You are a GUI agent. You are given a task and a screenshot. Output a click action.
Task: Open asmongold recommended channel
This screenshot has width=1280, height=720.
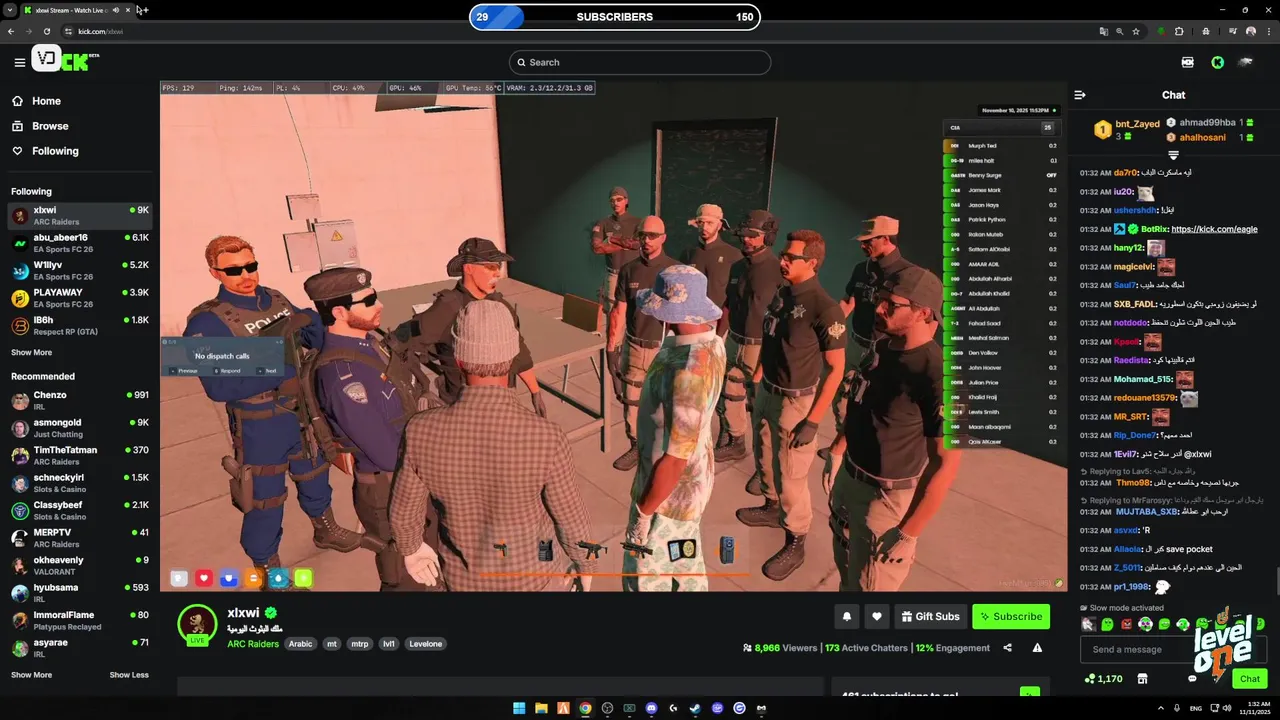tap(80, 428)
